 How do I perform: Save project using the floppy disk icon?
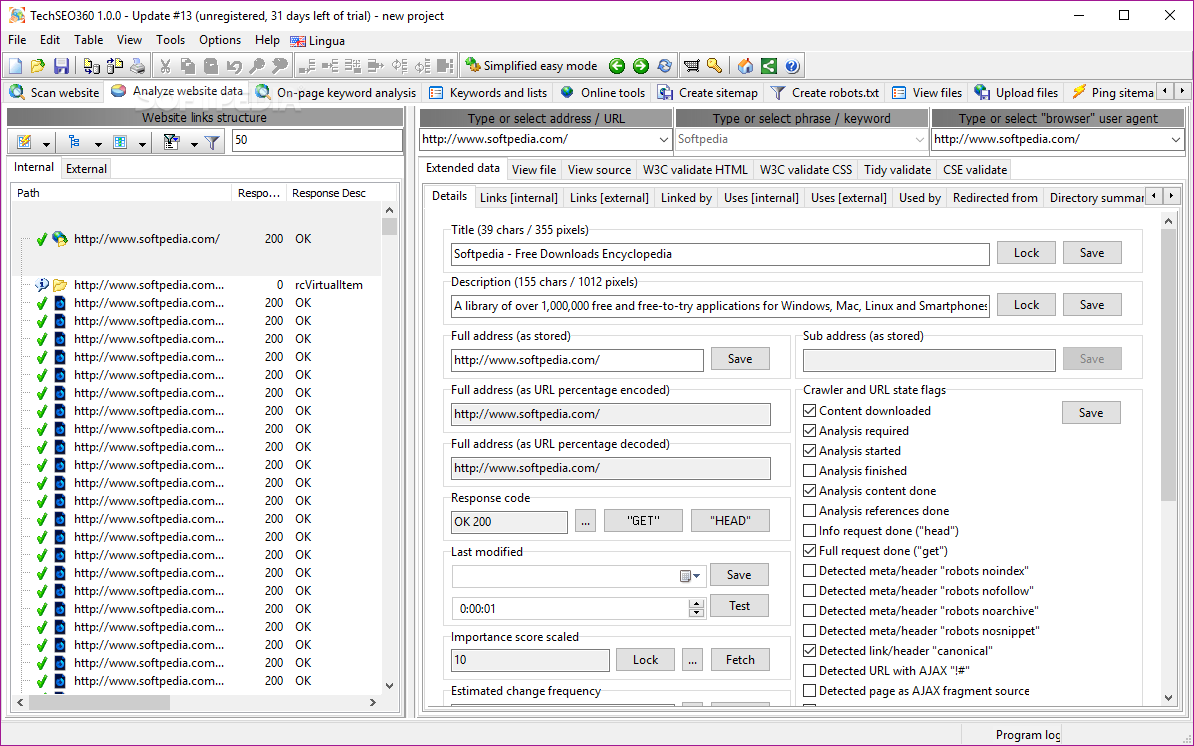pyautogui.click(x=61, y=66)
